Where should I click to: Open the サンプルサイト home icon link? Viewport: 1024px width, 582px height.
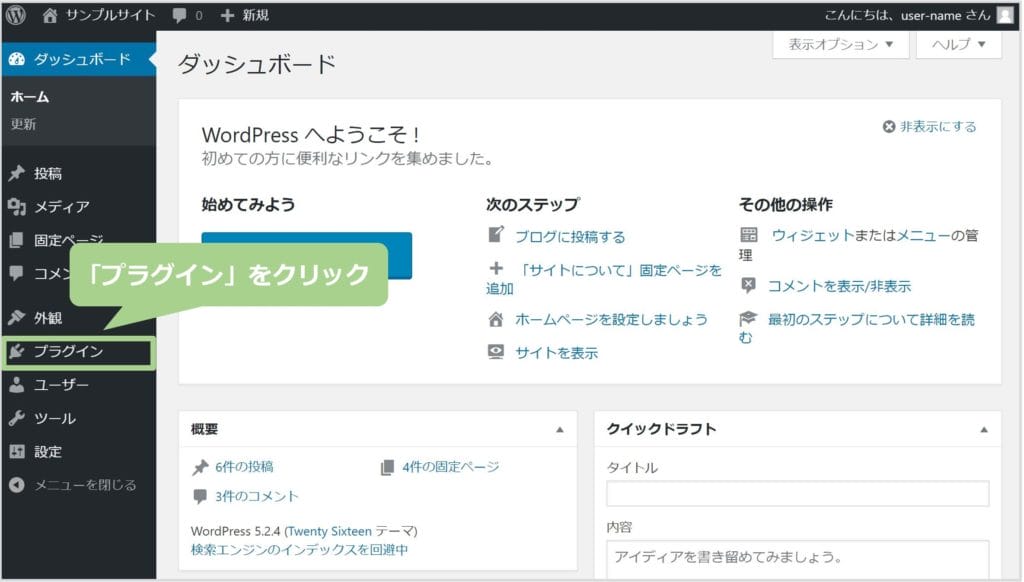pyautogui.click(x=50, y=15)
